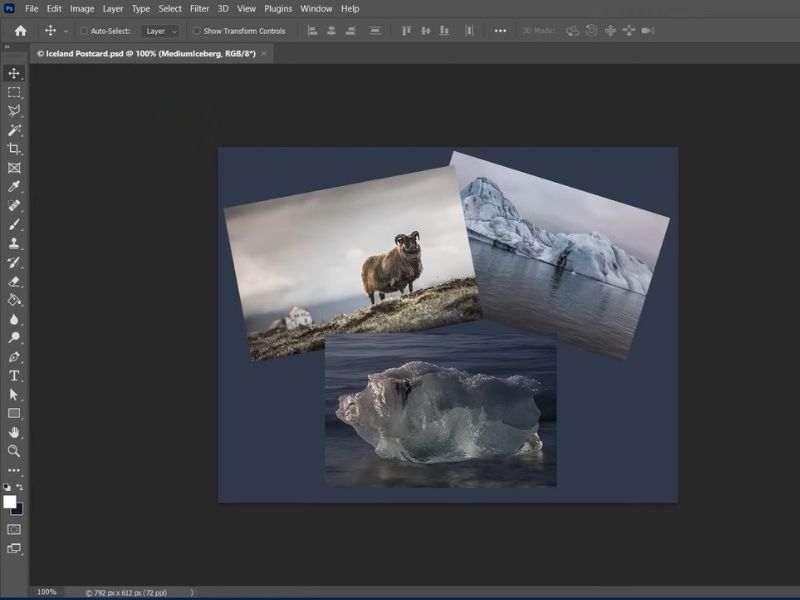Select the Zoom tool
The width and height of the screenshot is (800, 600).
point(14,451)
